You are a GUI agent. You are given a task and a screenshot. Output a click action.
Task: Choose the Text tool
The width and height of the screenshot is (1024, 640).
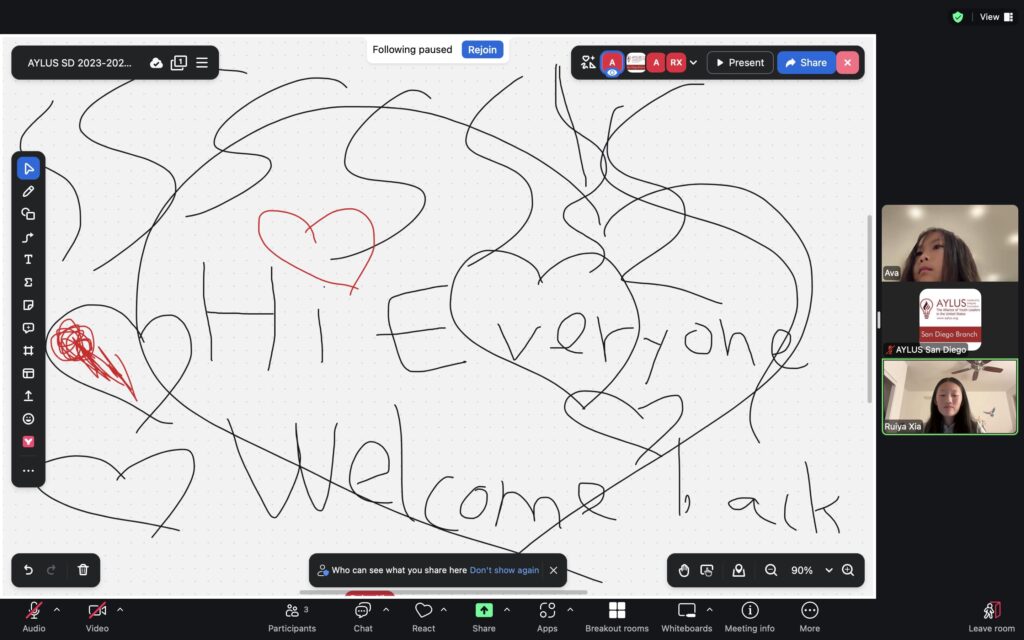pos(28,260)
